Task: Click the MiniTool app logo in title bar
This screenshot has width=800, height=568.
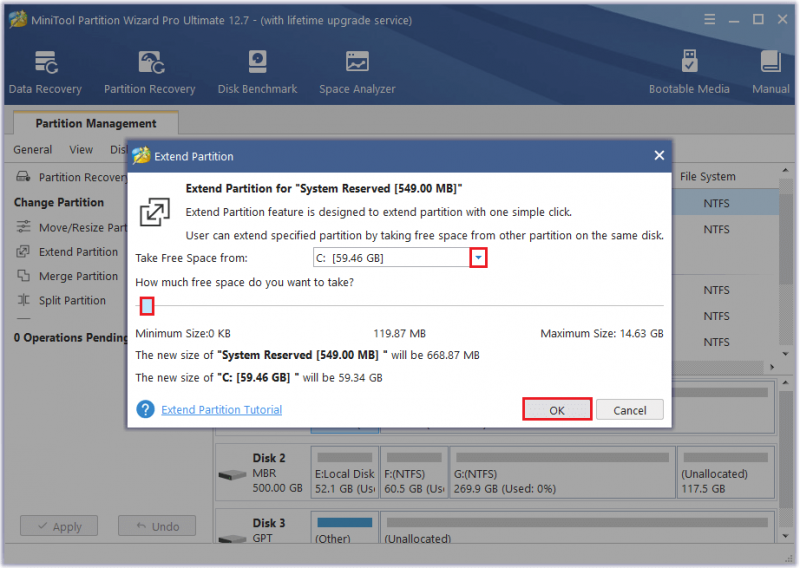Action: tap(18, 19)
